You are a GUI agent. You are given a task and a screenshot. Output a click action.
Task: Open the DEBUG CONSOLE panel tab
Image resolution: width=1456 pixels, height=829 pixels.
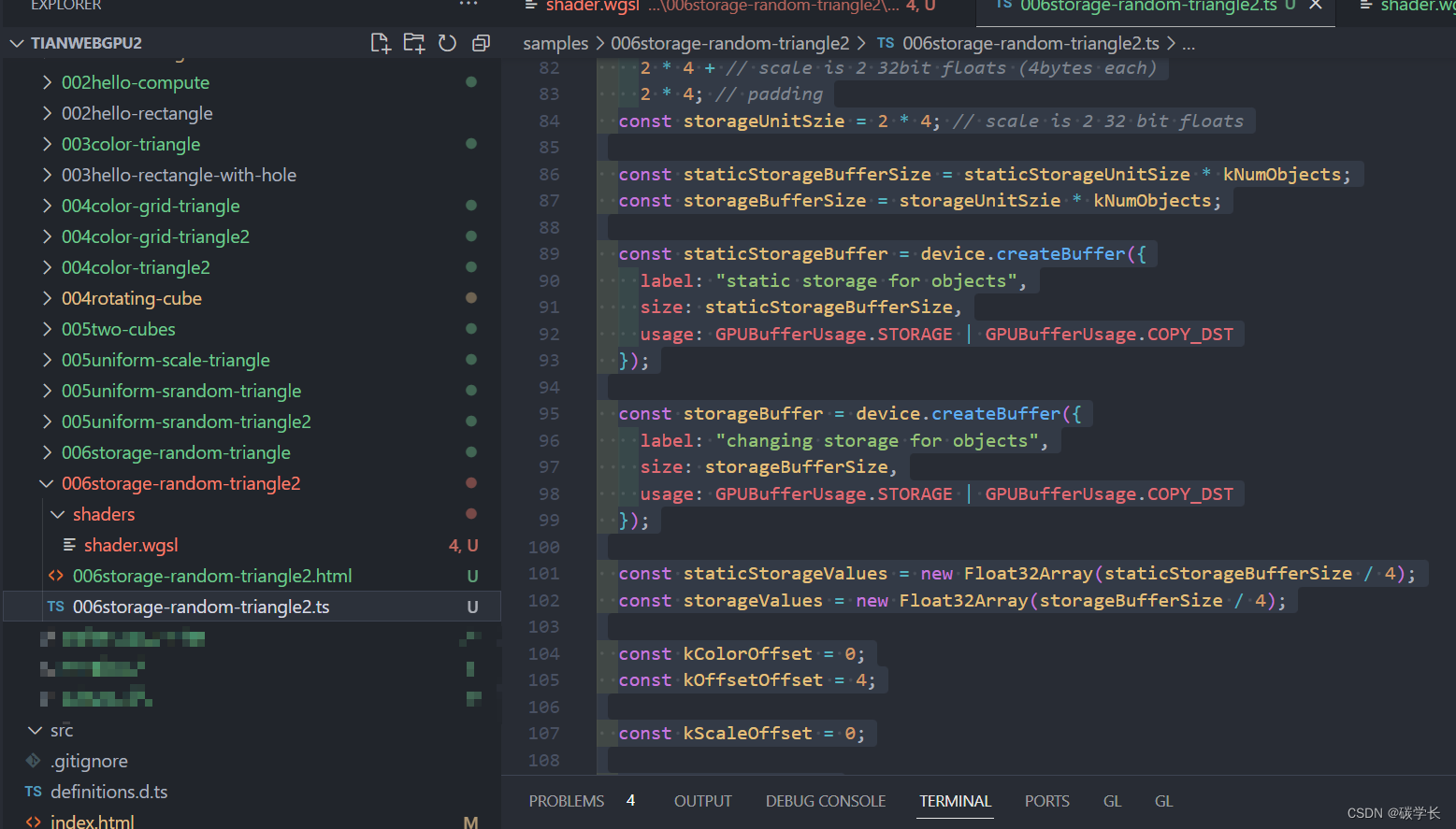pyautogui.click(x=826, y=801)
